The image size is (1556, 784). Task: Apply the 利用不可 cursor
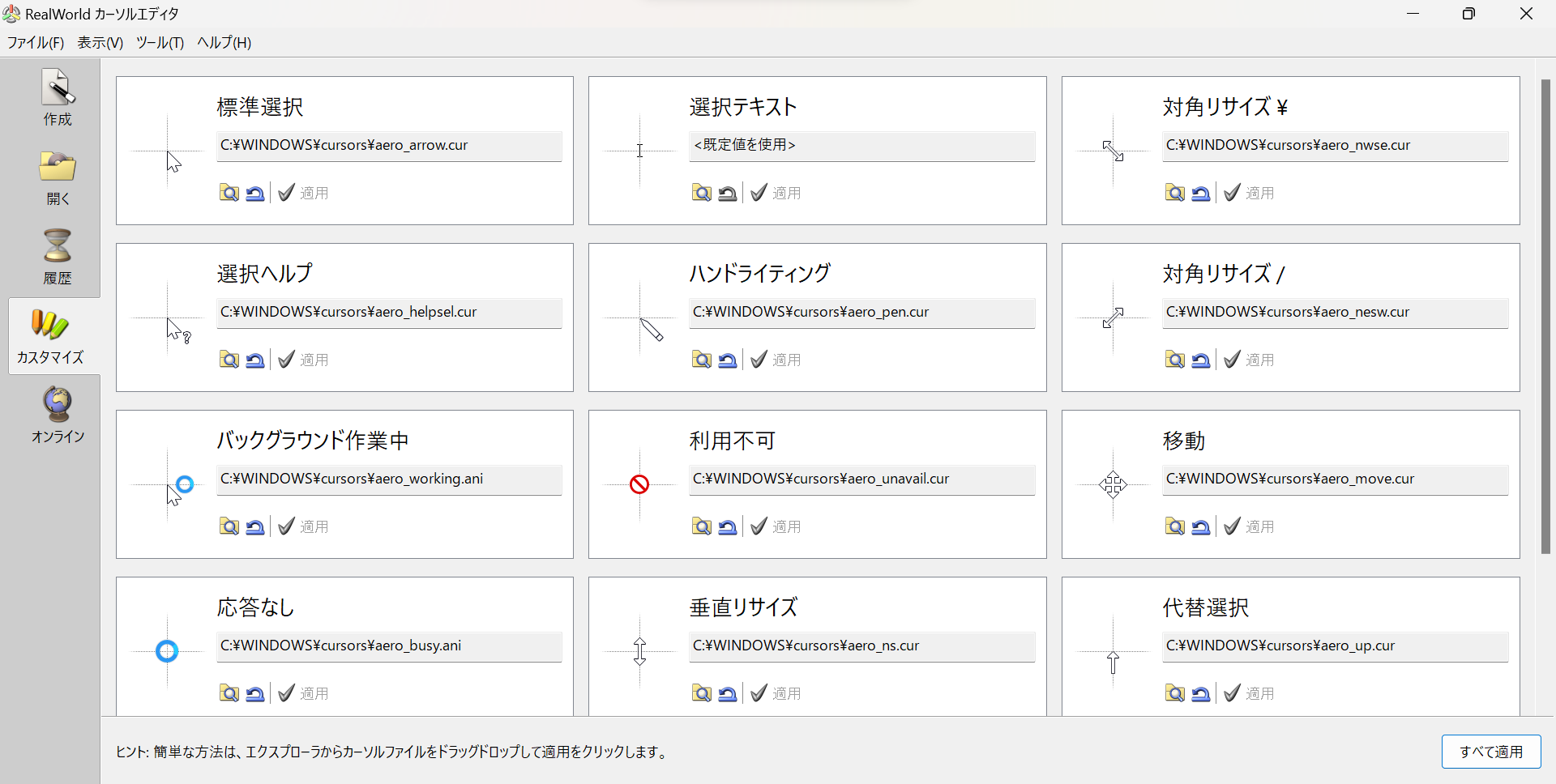776,526
